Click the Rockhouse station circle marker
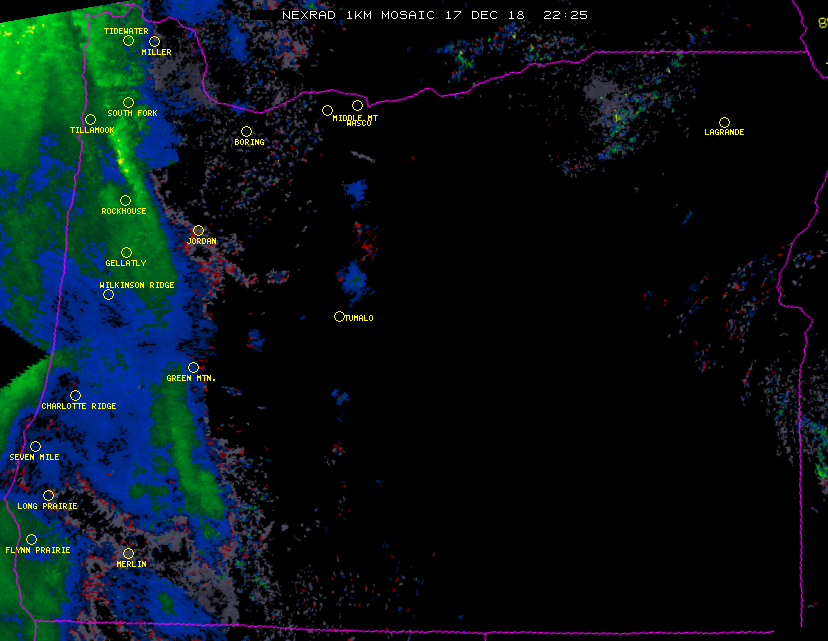The height and width of the screenshot is (641, 828). coord(125,201)
